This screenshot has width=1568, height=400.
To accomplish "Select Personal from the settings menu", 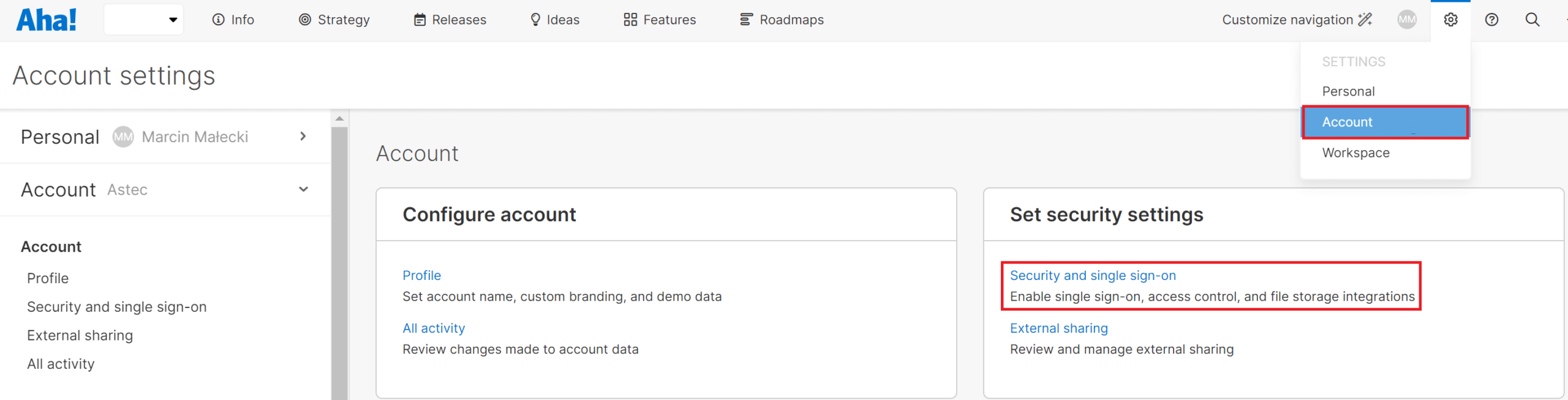I will click(1348, 91).
